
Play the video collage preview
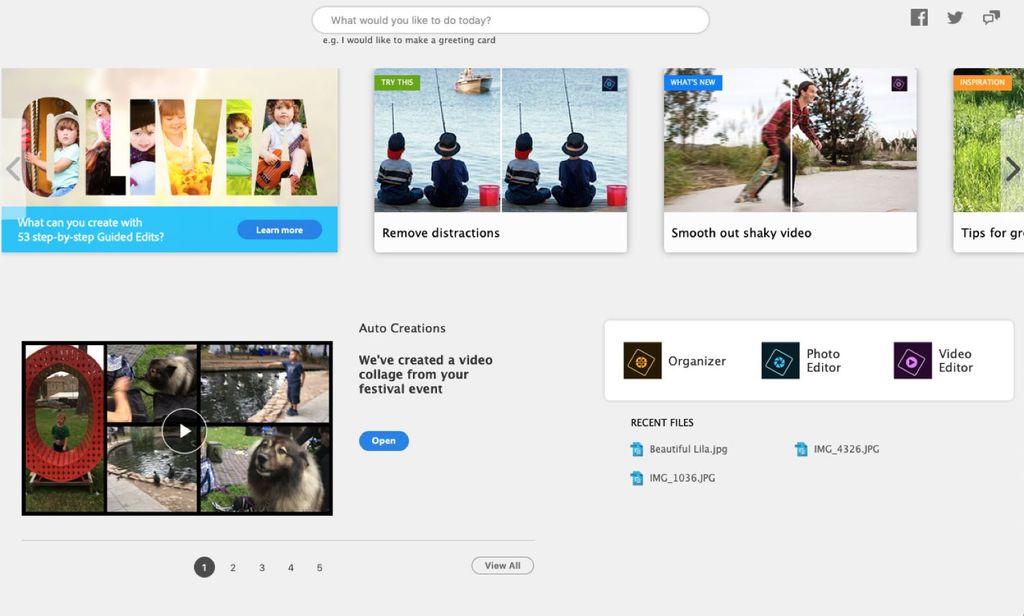click(x=184, y=430)
